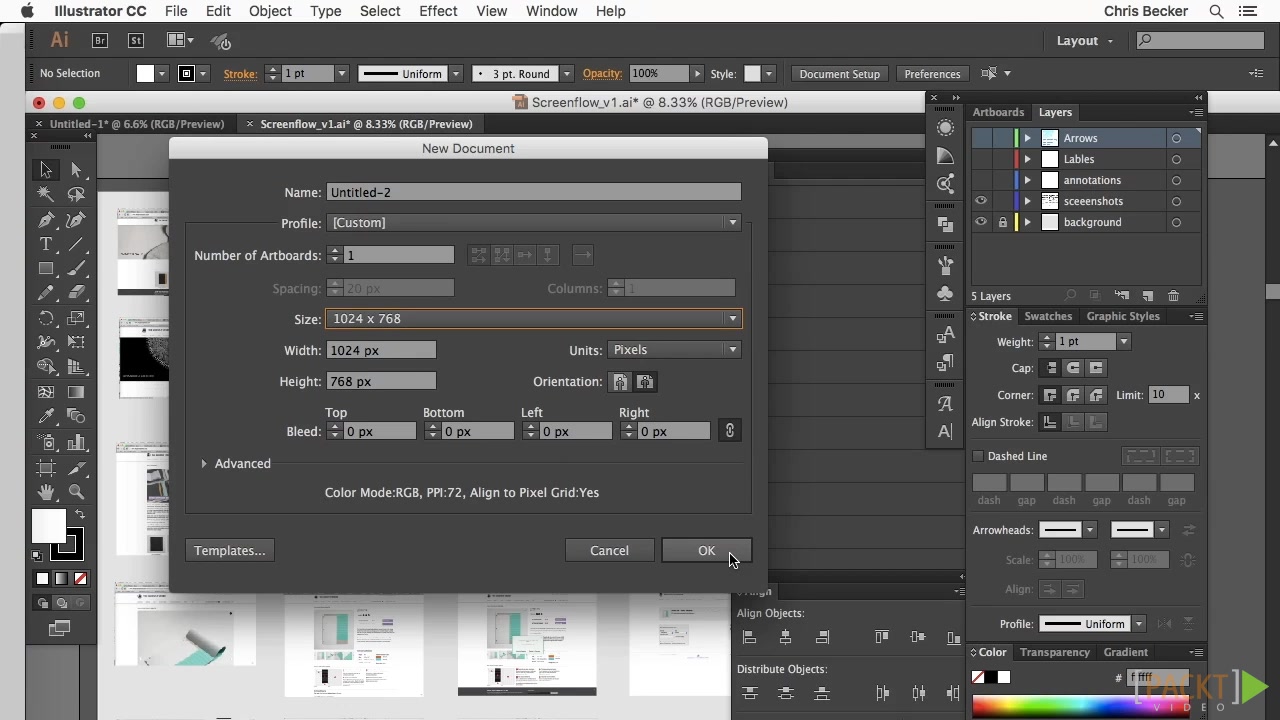Image resolution: width=1280 pixels, height=720 pixels.
Task: Open the Layout workspace dropdown
Action: (x=1085, y=41)
